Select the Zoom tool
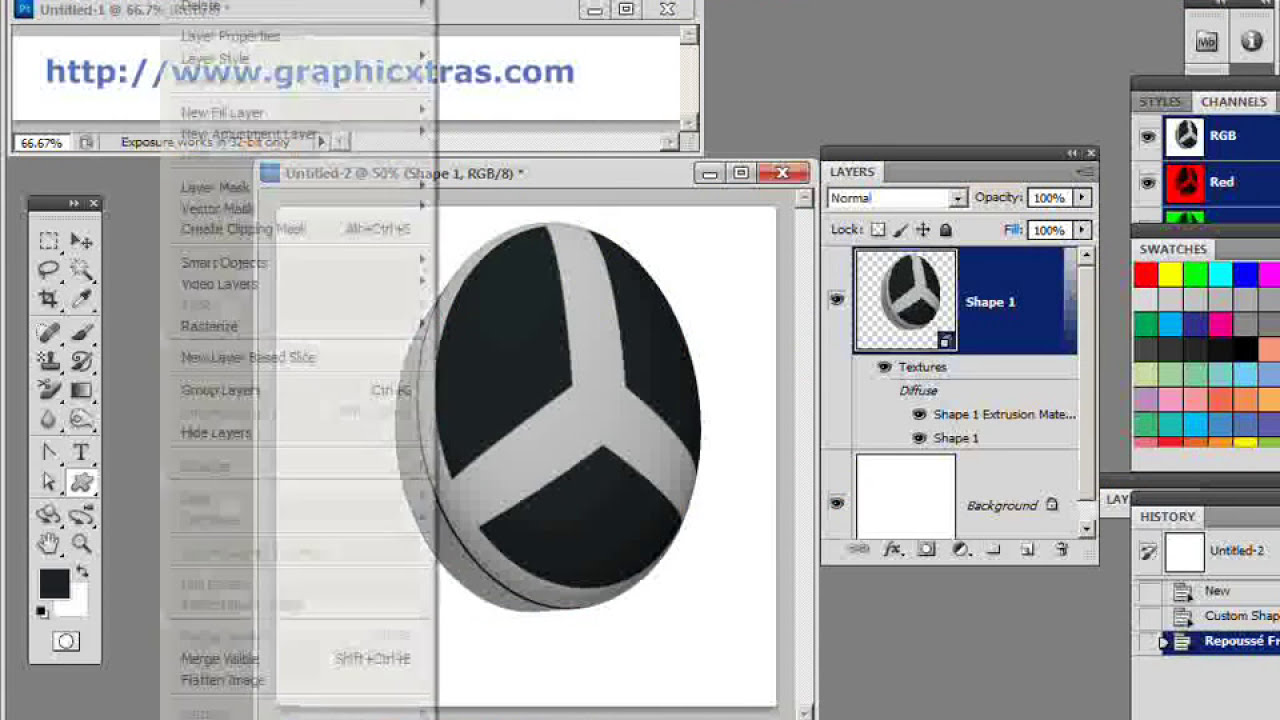Image resolution: width=1280 pixels, height=720 pixels. (81, 544)
